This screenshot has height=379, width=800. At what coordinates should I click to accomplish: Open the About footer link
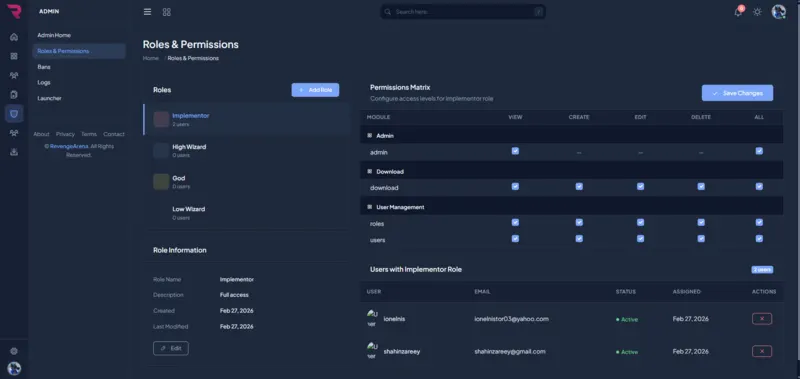click(x=41, y=134)
